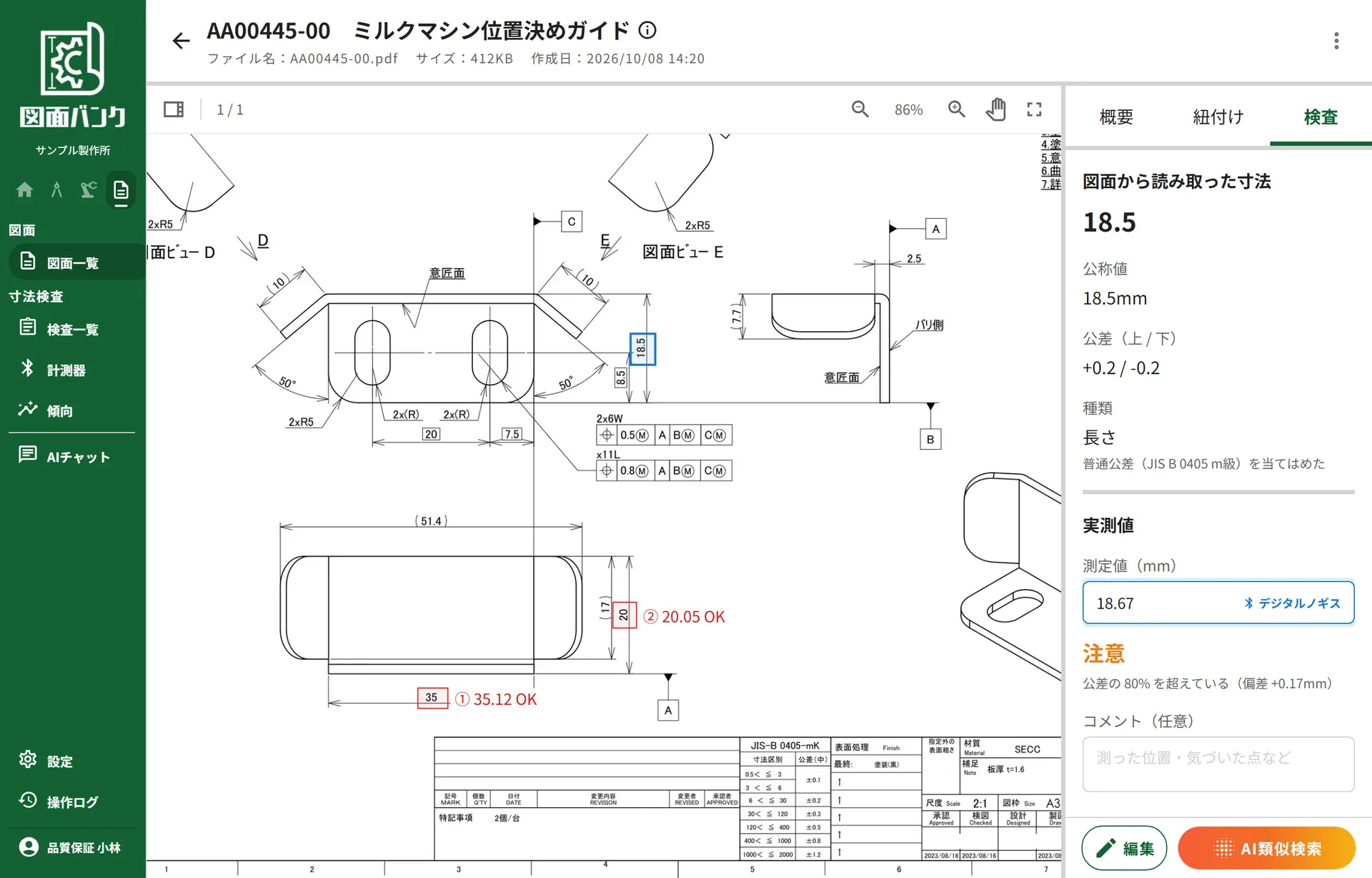Open the three-dot more options menu

click(1336, 41)
